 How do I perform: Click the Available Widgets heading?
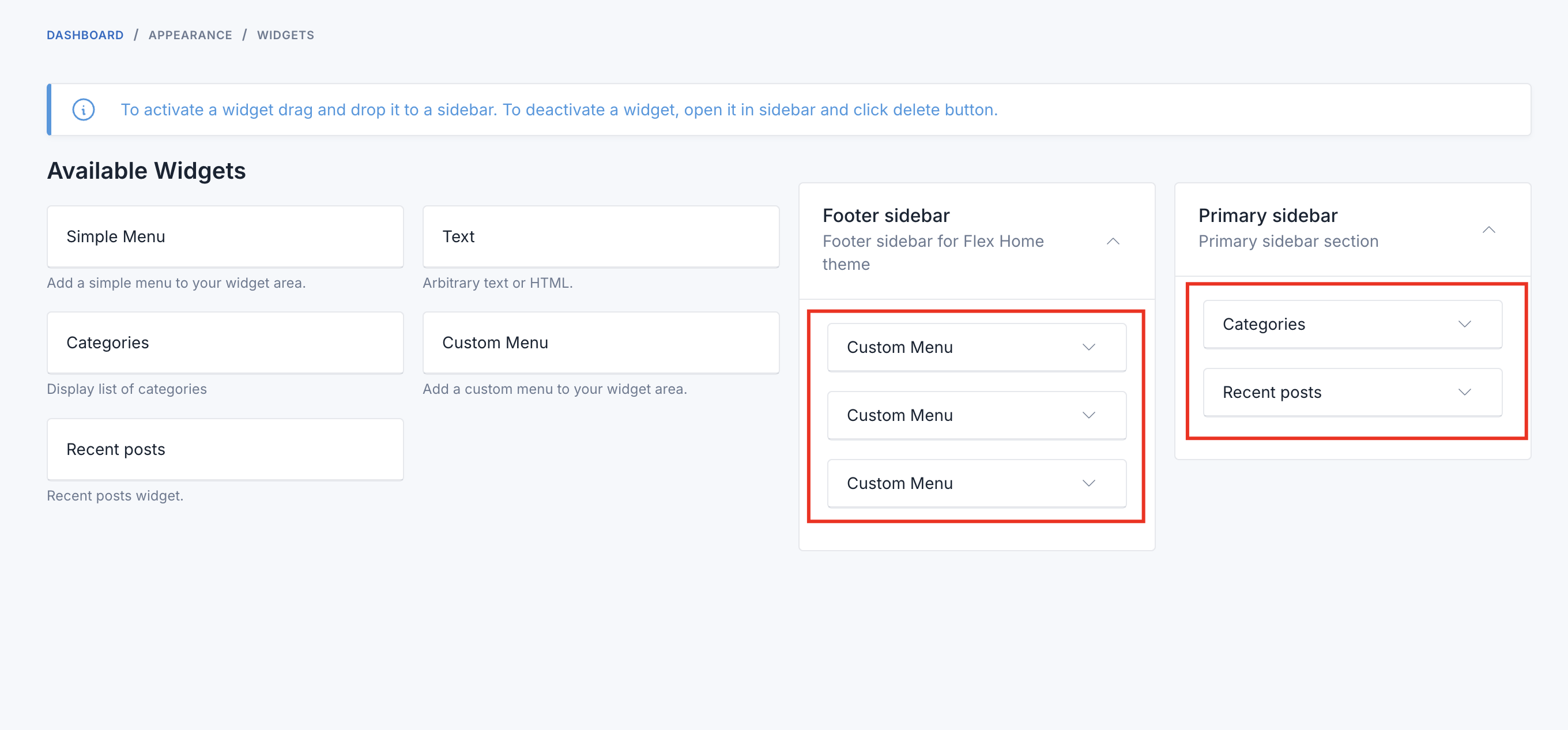tap(146, 171)
